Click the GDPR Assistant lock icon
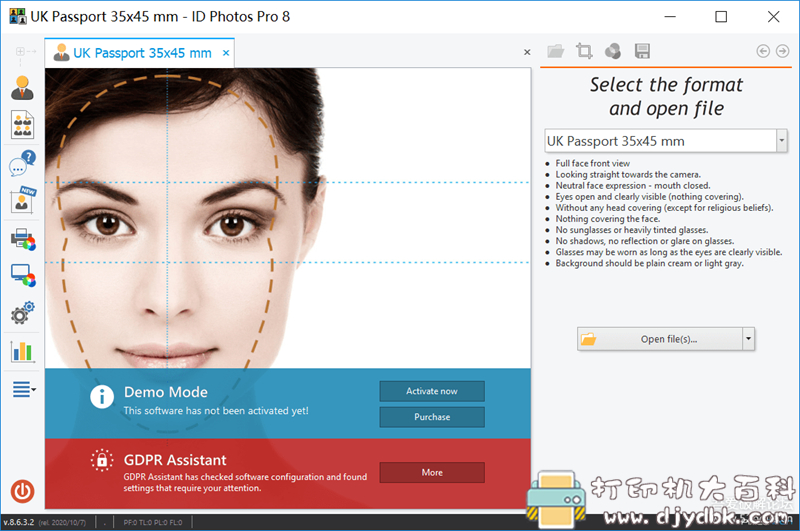 coord(102,460)
